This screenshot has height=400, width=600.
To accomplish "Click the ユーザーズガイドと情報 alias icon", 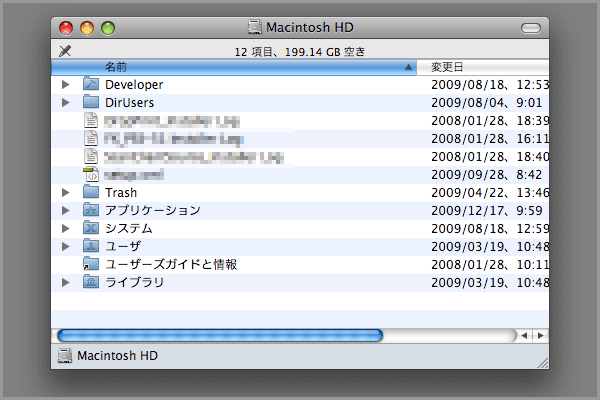I will (91, 264).
